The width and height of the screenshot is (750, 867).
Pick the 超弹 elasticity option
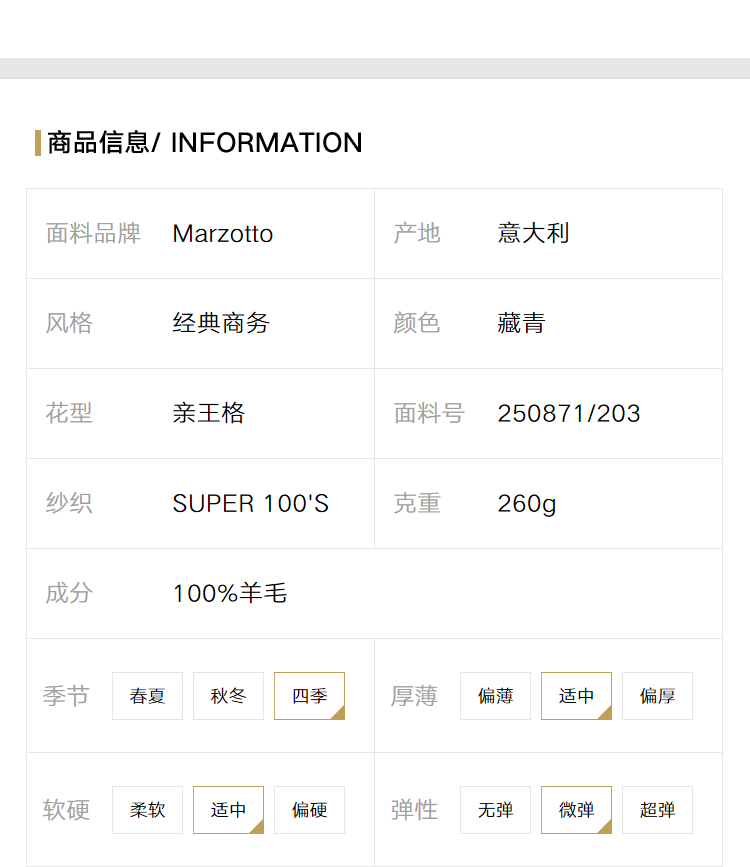tap(658, 809)
